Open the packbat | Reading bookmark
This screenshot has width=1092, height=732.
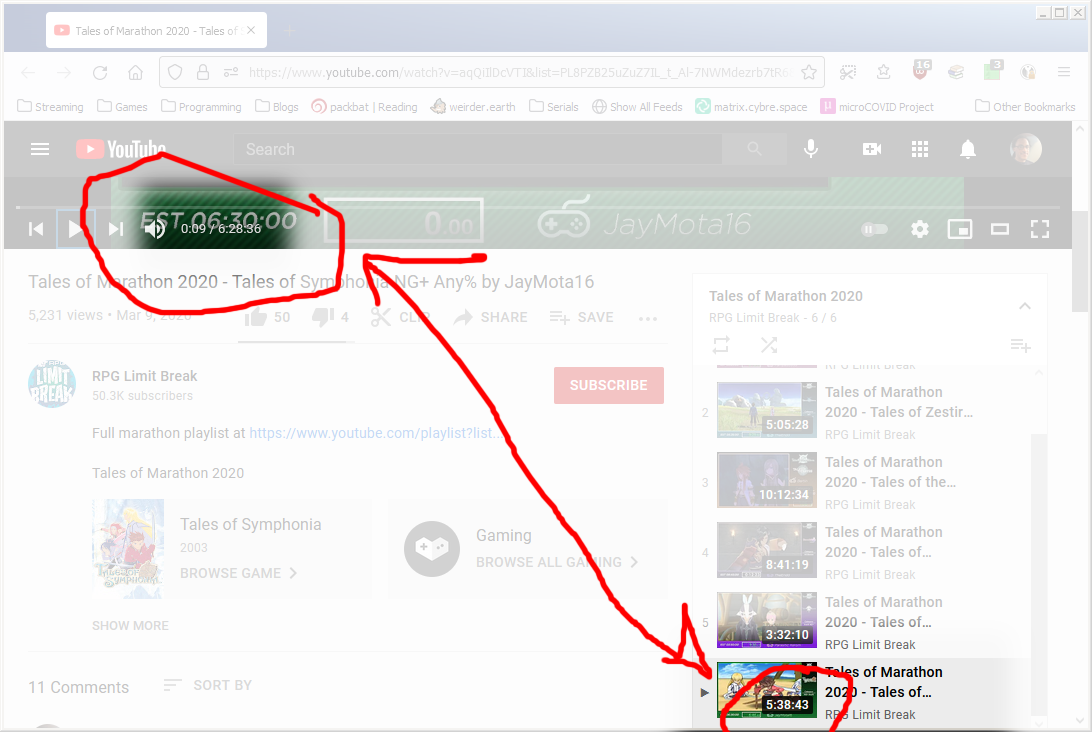(x=364, y=107)
